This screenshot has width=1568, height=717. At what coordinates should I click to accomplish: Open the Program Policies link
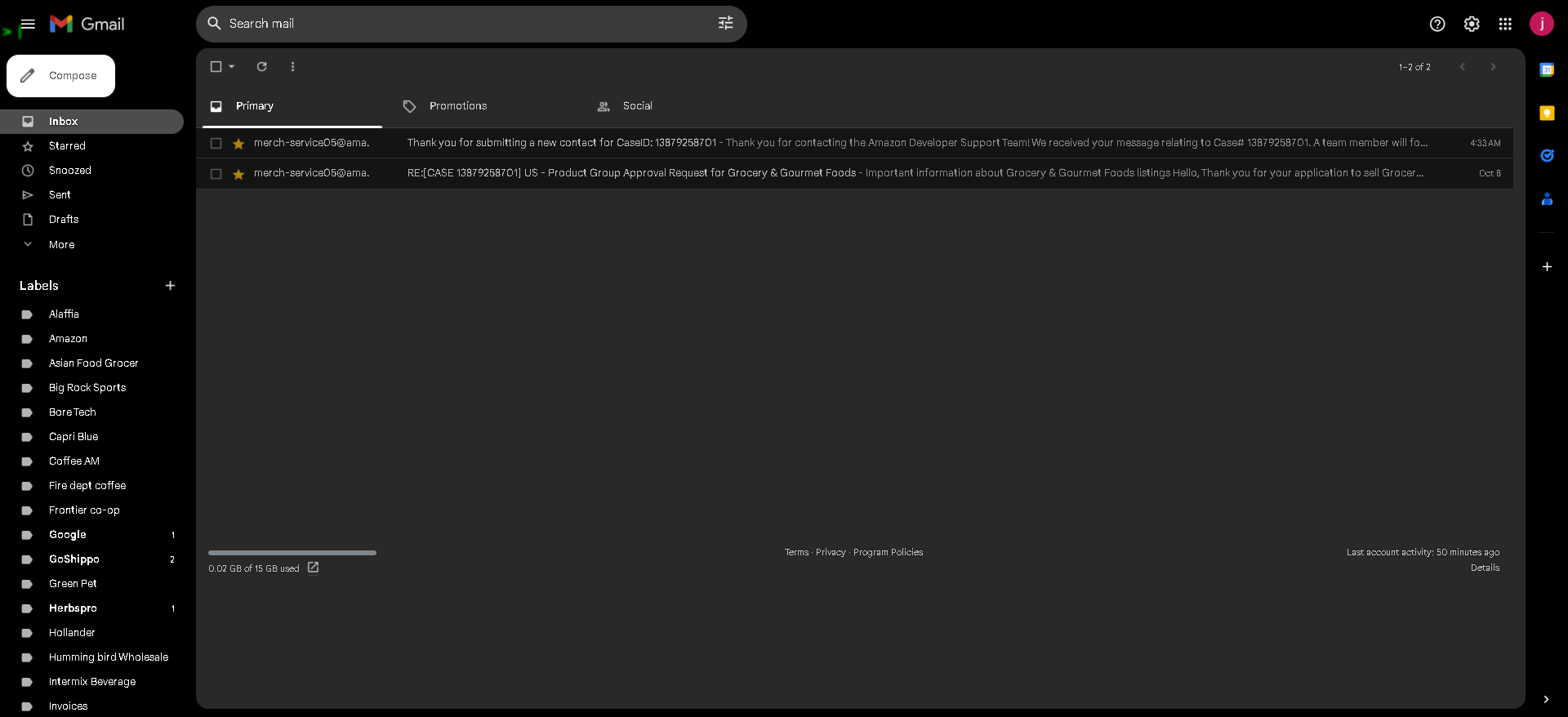[x=889, y=553]
